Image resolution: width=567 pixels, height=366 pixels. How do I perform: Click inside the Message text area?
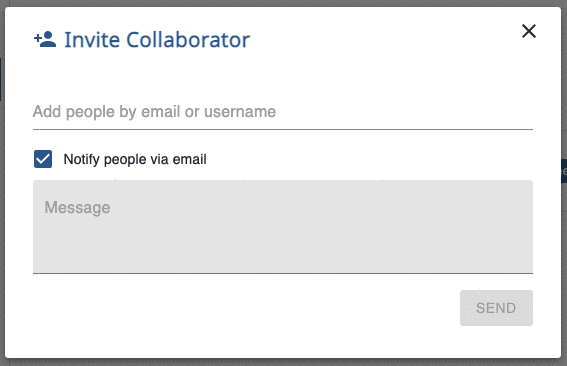click(283, 227)
